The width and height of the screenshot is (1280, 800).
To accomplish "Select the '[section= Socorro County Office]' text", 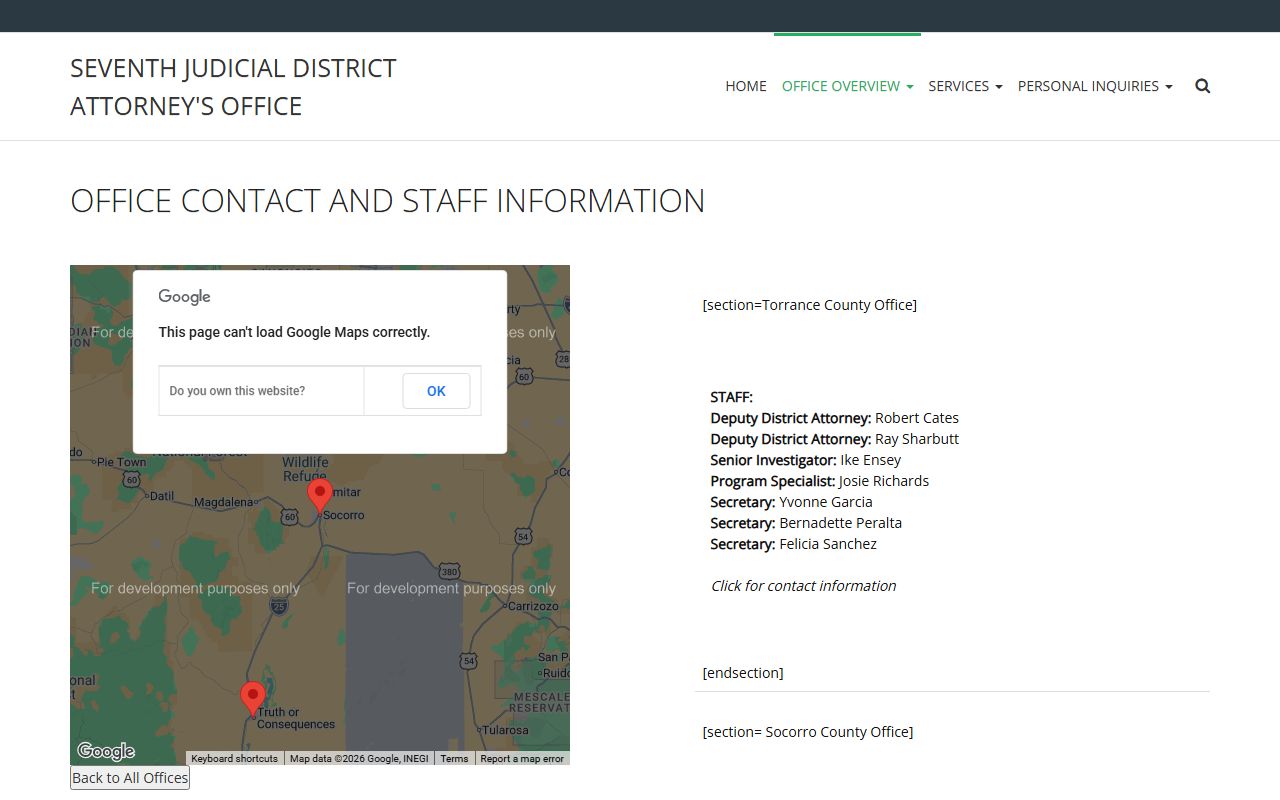I will (808, 732).
